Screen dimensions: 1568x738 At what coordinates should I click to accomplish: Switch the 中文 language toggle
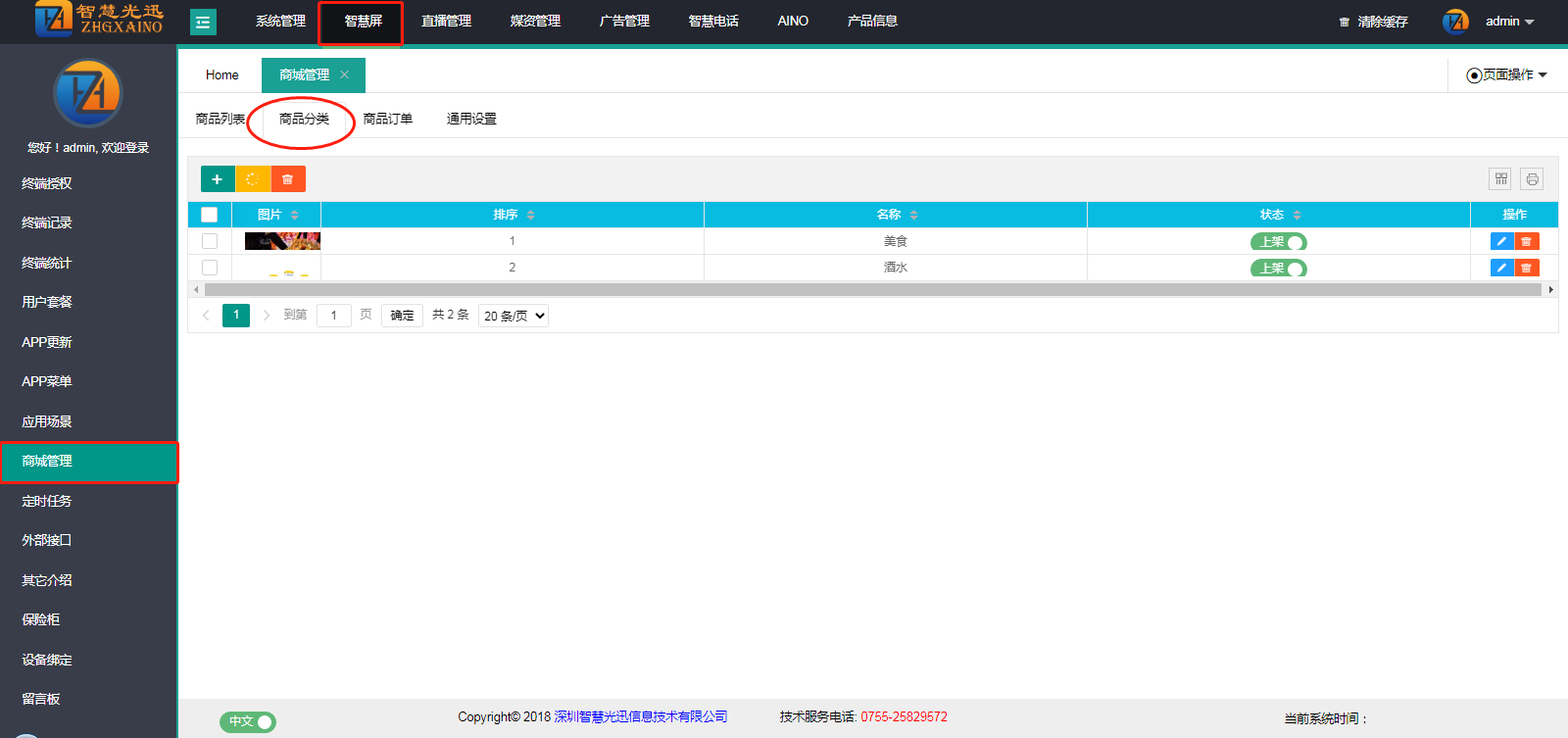click(x=248, y=721)
